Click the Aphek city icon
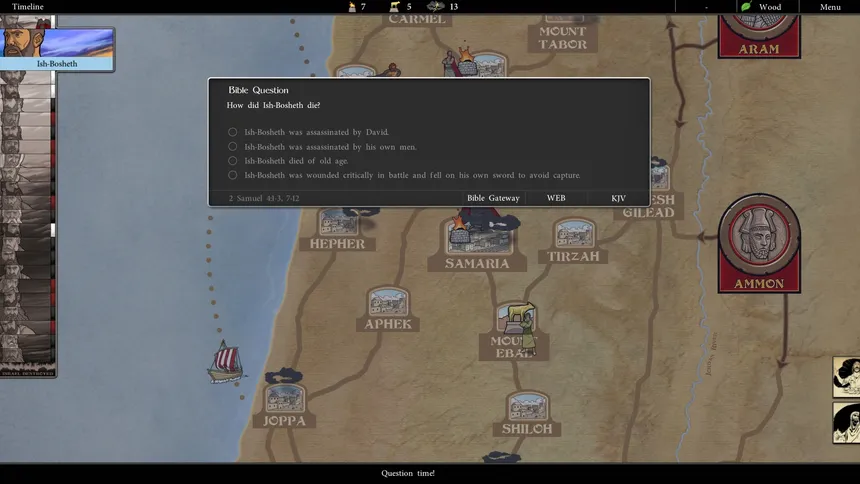This screenshot has width=860, height=484. (388, 302)
